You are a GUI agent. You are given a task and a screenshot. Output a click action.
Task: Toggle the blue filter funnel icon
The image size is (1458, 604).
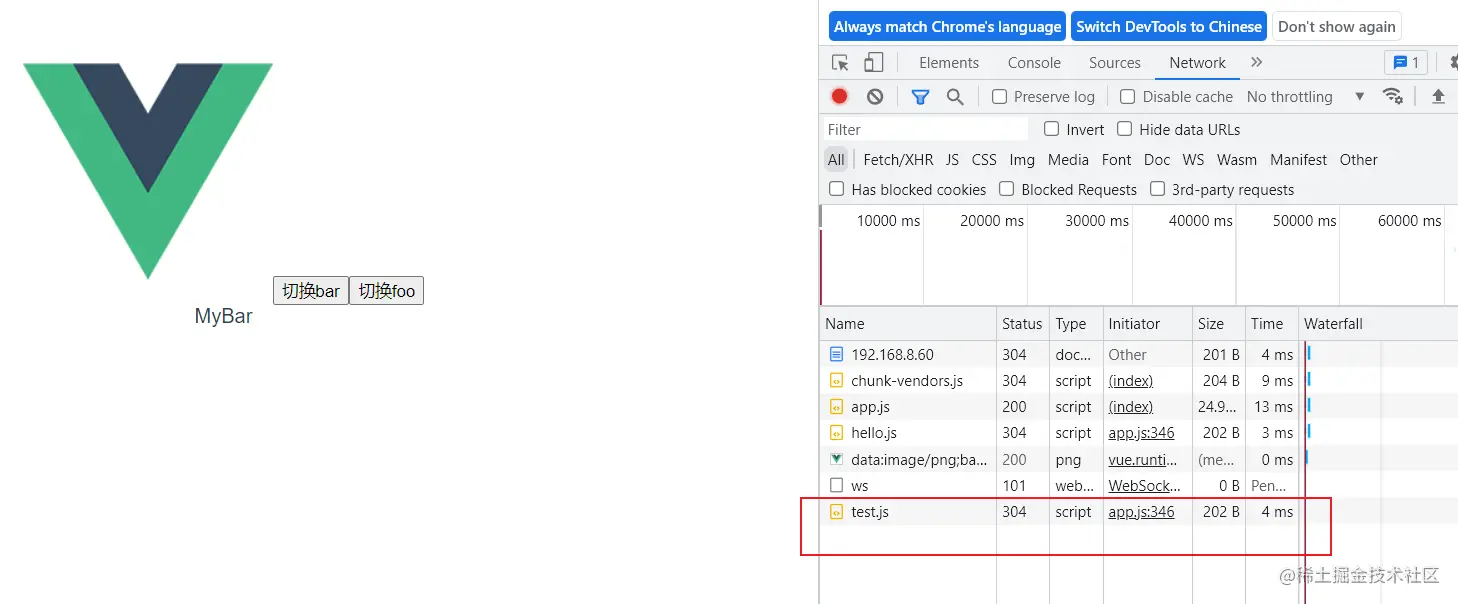[920, 96]
